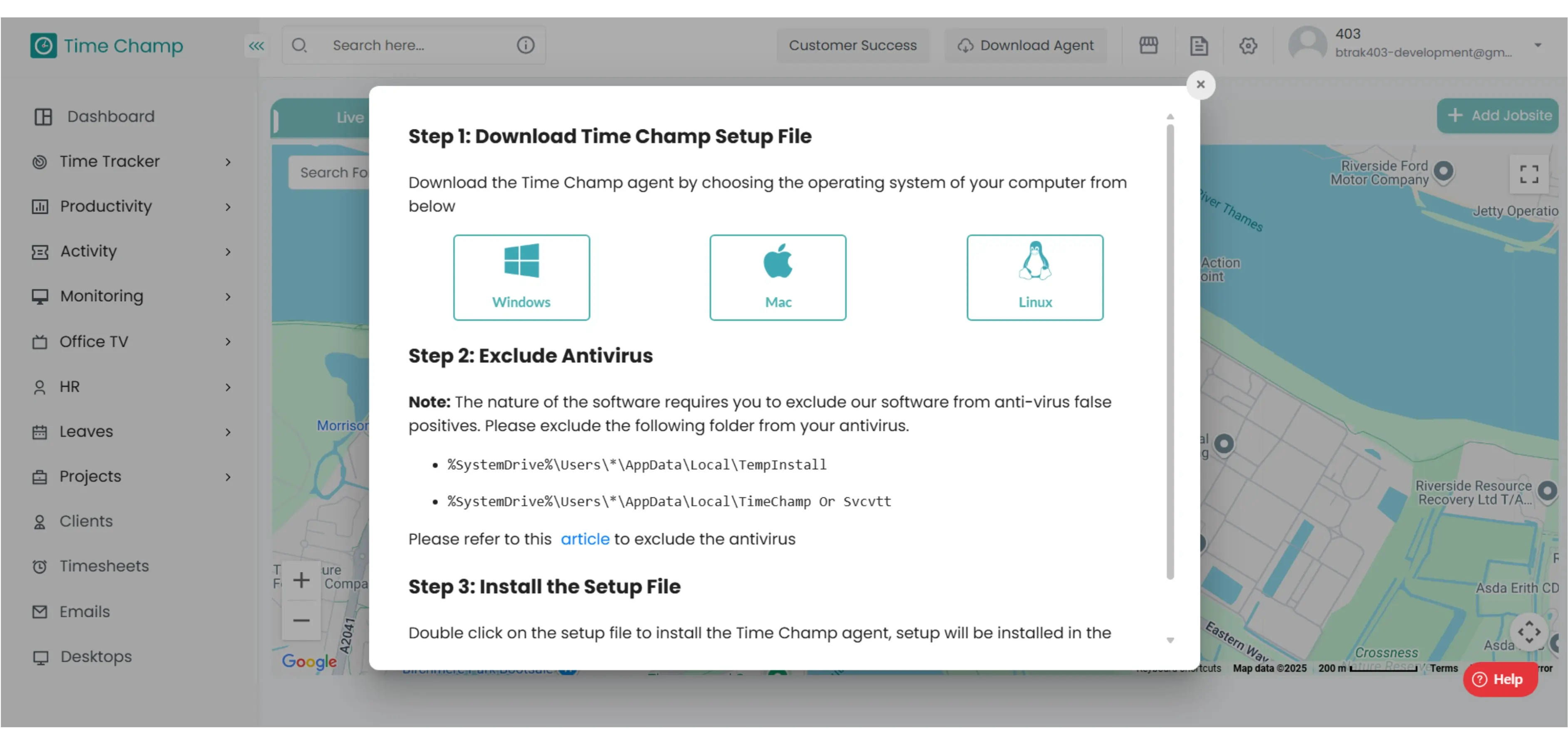Click the user profile avatar
1568x745 pixels.
pyautogui.click(x=1307, y=43)
